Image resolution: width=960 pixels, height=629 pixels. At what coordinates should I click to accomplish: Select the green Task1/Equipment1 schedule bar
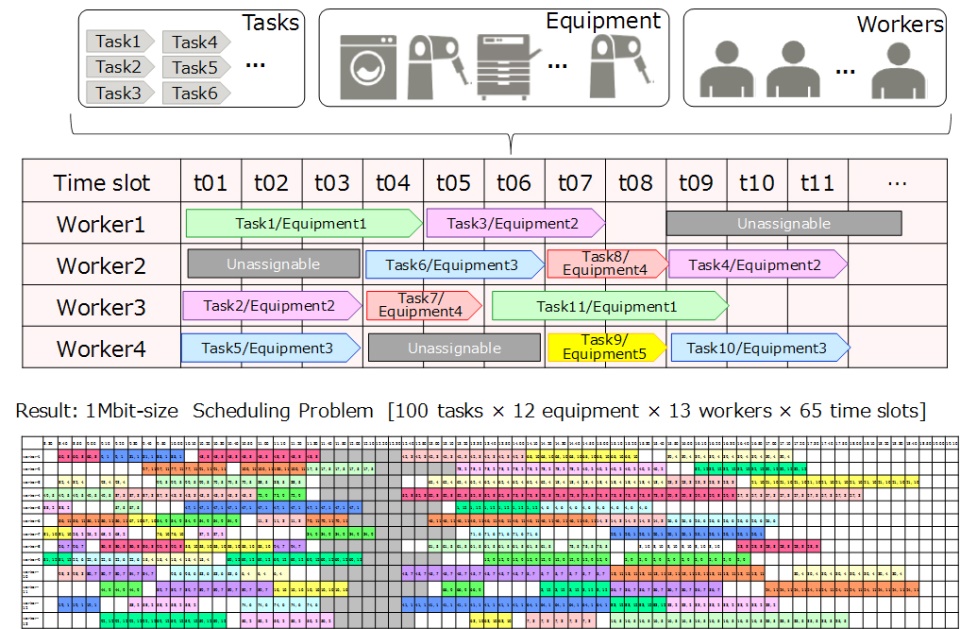(x=302, y=223)
